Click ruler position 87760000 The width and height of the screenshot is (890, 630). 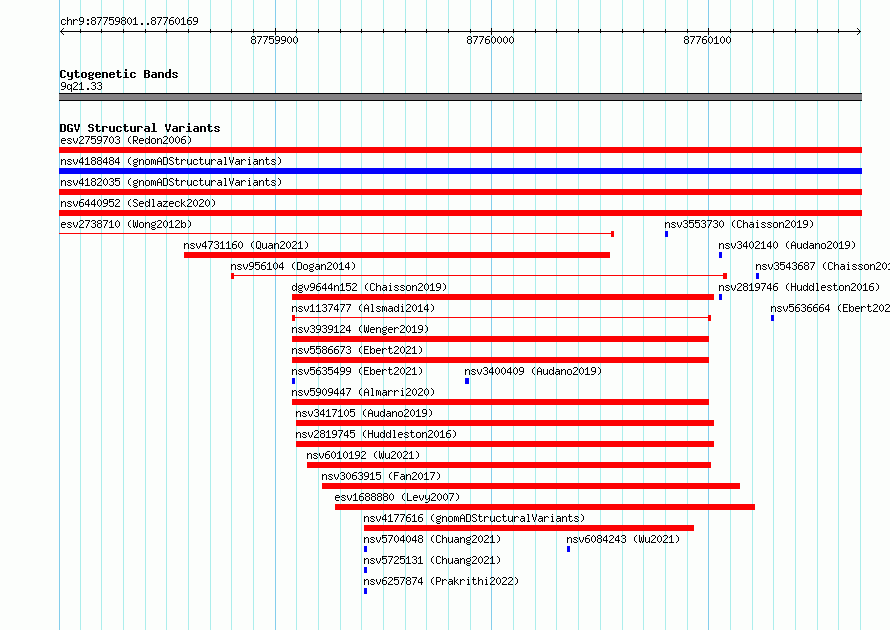click(490, 40)
